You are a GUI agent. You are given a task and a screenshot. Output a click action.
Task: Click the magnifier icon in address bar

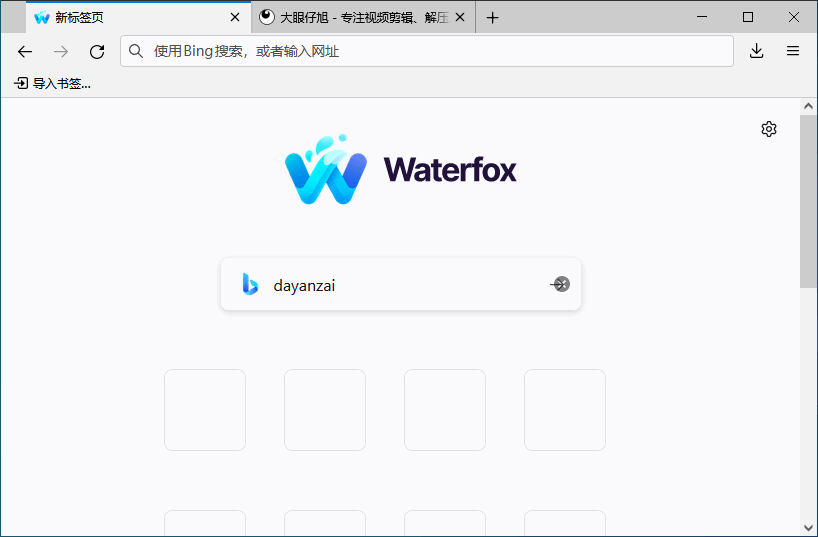pyautogui.click(x=136, y=51)
